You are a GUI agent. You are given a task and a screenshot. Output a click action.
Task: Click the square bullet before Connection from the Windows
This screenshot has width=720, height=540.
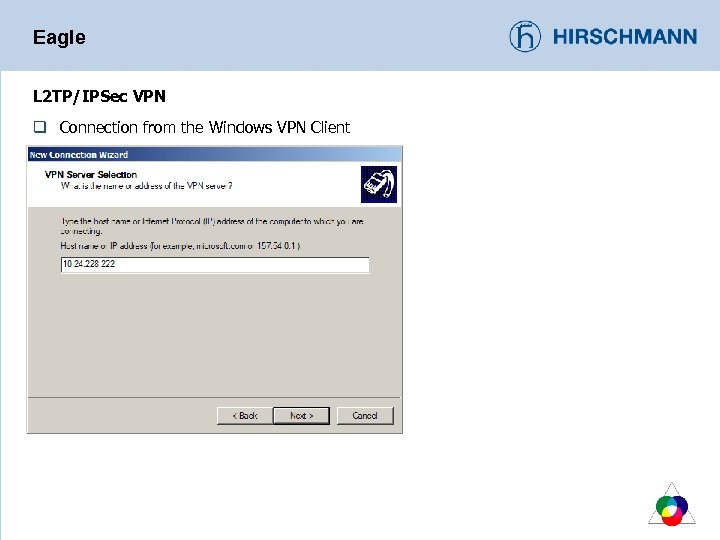(x=40, y=127)
